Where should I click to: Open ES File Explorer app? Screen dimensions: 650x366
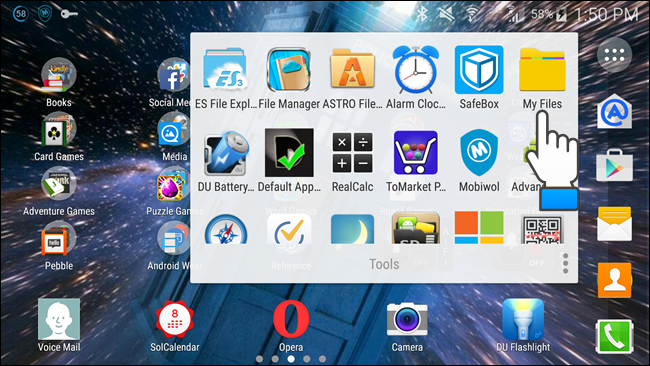tap(226, 70)
